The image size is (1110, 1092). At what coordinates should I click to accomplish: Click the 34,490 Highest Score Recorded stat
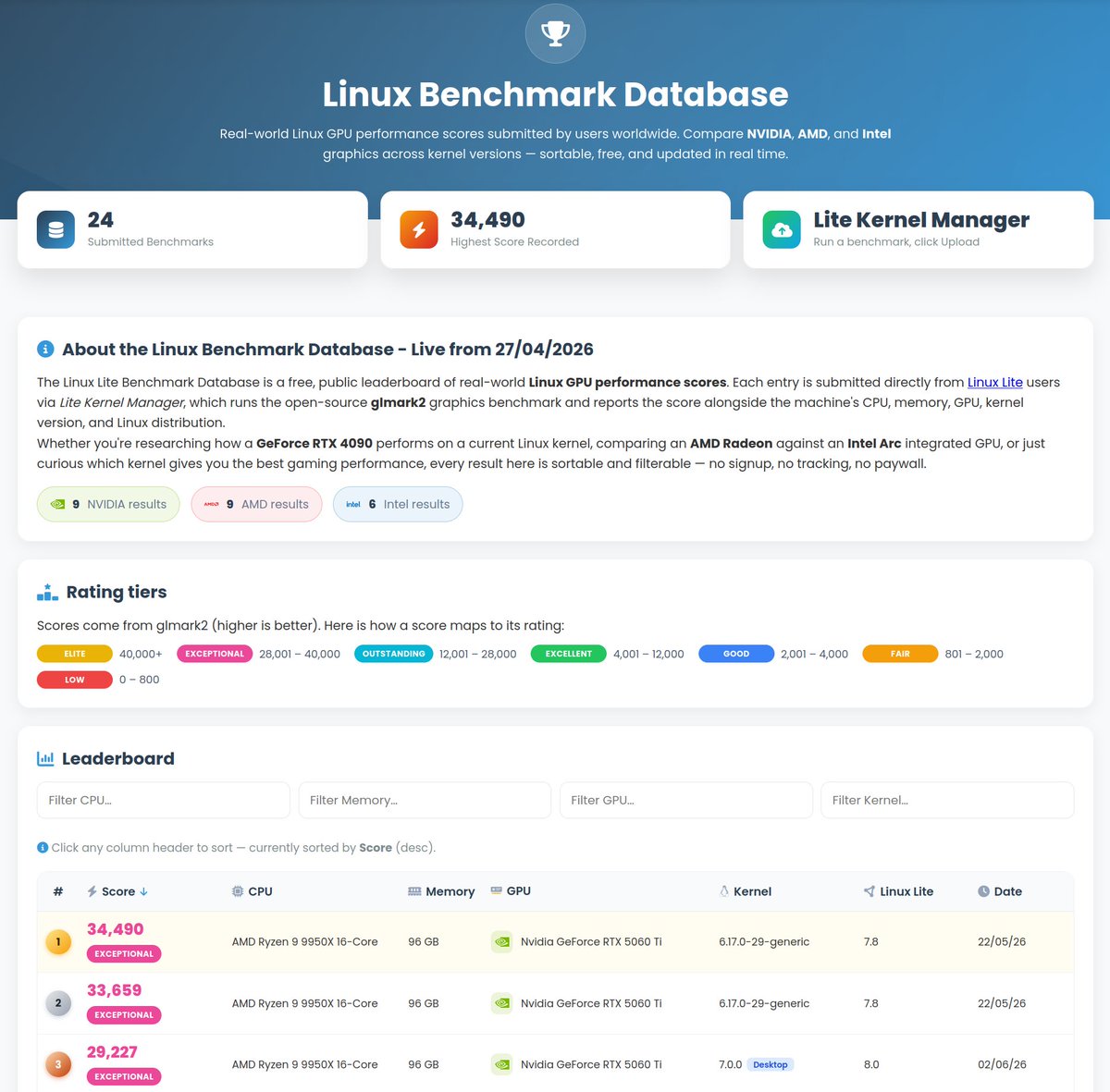click(487, 220)
